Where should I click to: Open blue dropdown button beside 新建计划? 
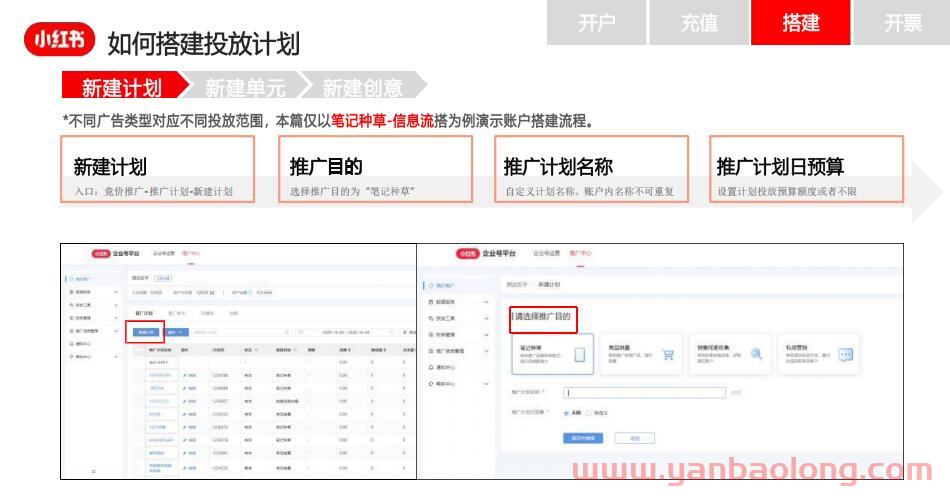point(177,332)
